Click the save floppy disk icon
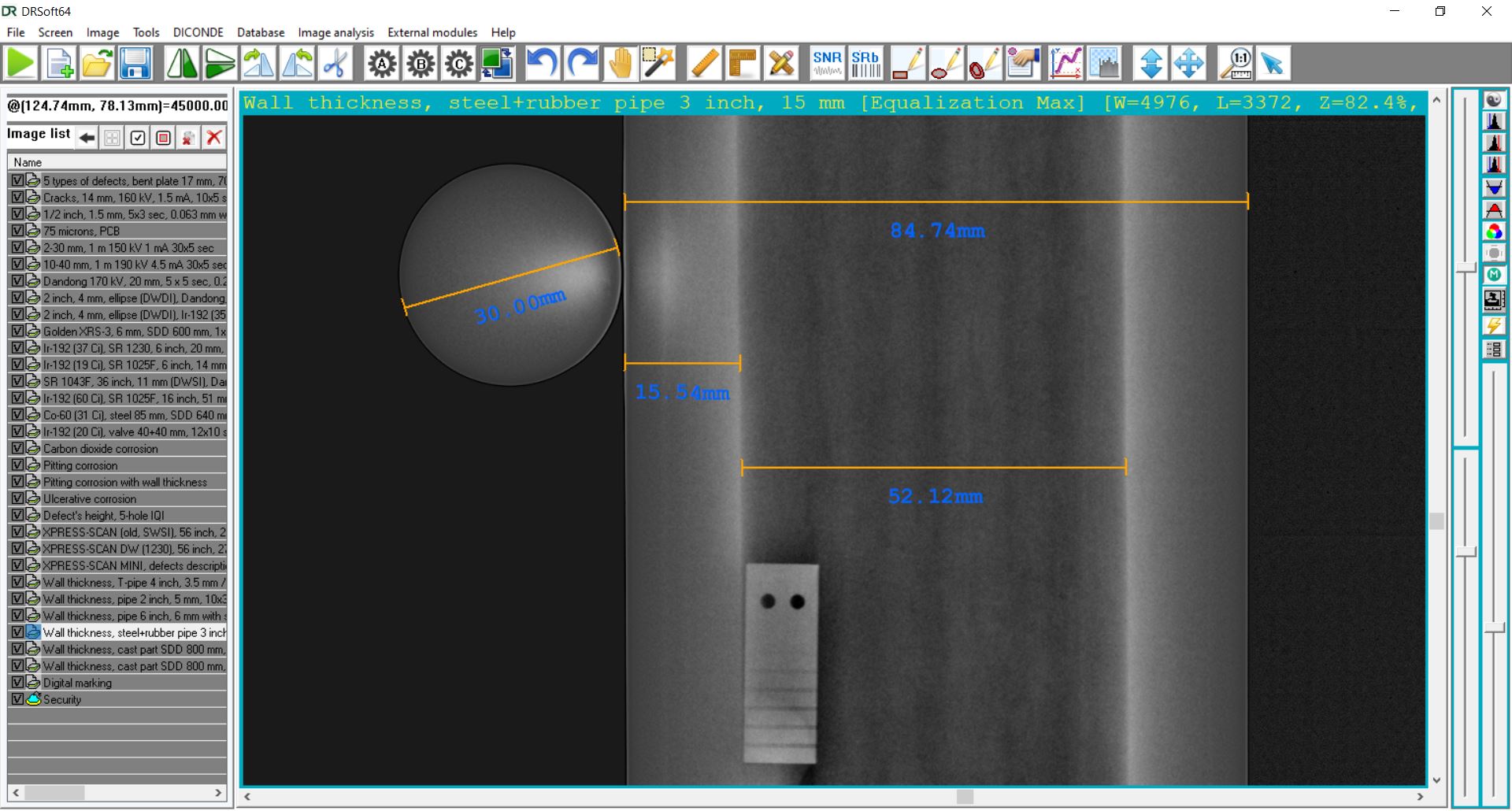Screen dimensions: 1512x811 [135, 64]
